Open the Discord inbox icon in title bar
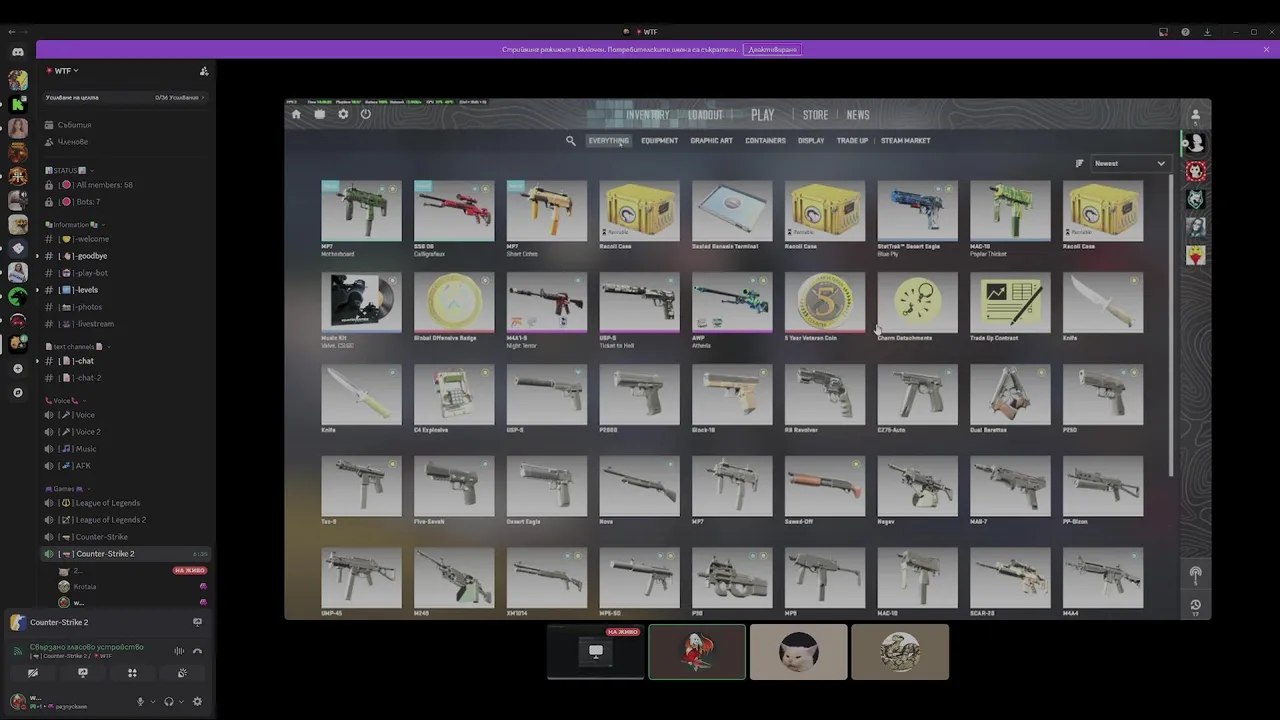Image resolution: width=1280 pixels, height=720 pixels. tap(1163, 32)
